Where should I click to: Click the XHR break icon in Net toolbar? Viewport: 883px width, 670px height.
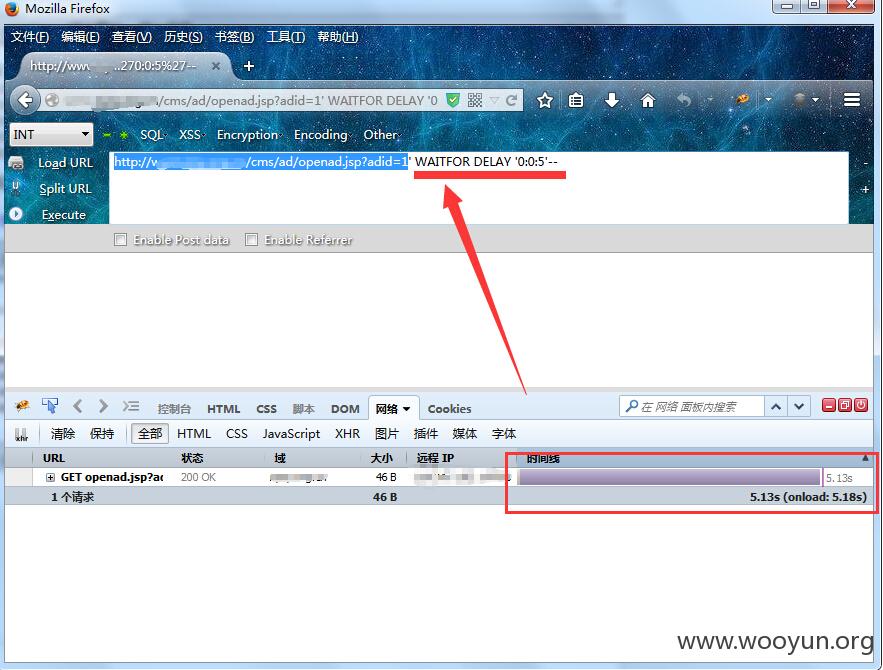click(x=21, y=434)
